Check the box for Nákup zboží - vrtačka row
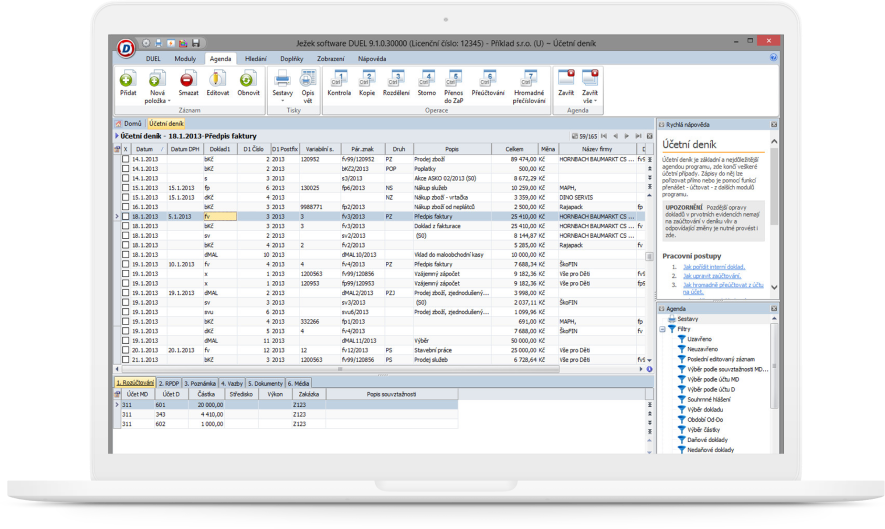The width and height of the screenshot is (885, 529). [125, 198]
